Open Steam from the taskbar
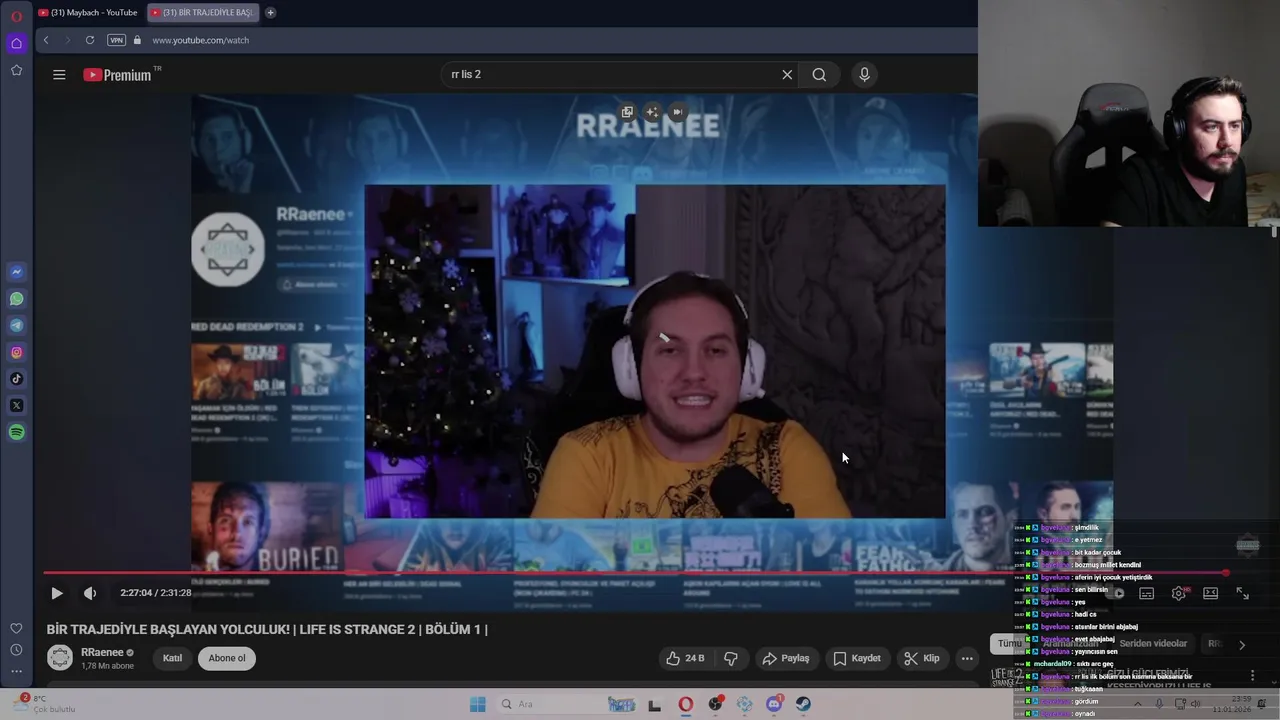The image size is (1280, 720). (803, 704)
